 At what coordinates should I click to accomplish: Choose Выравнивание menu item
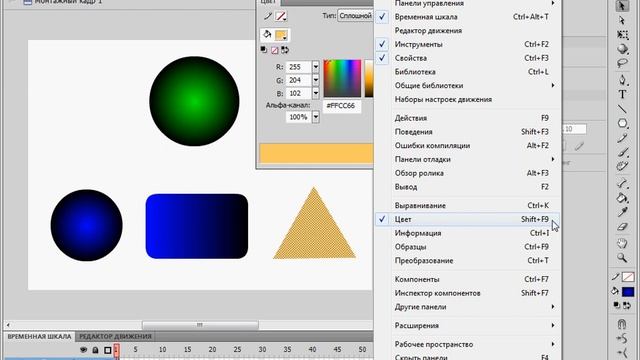[467, 206]
